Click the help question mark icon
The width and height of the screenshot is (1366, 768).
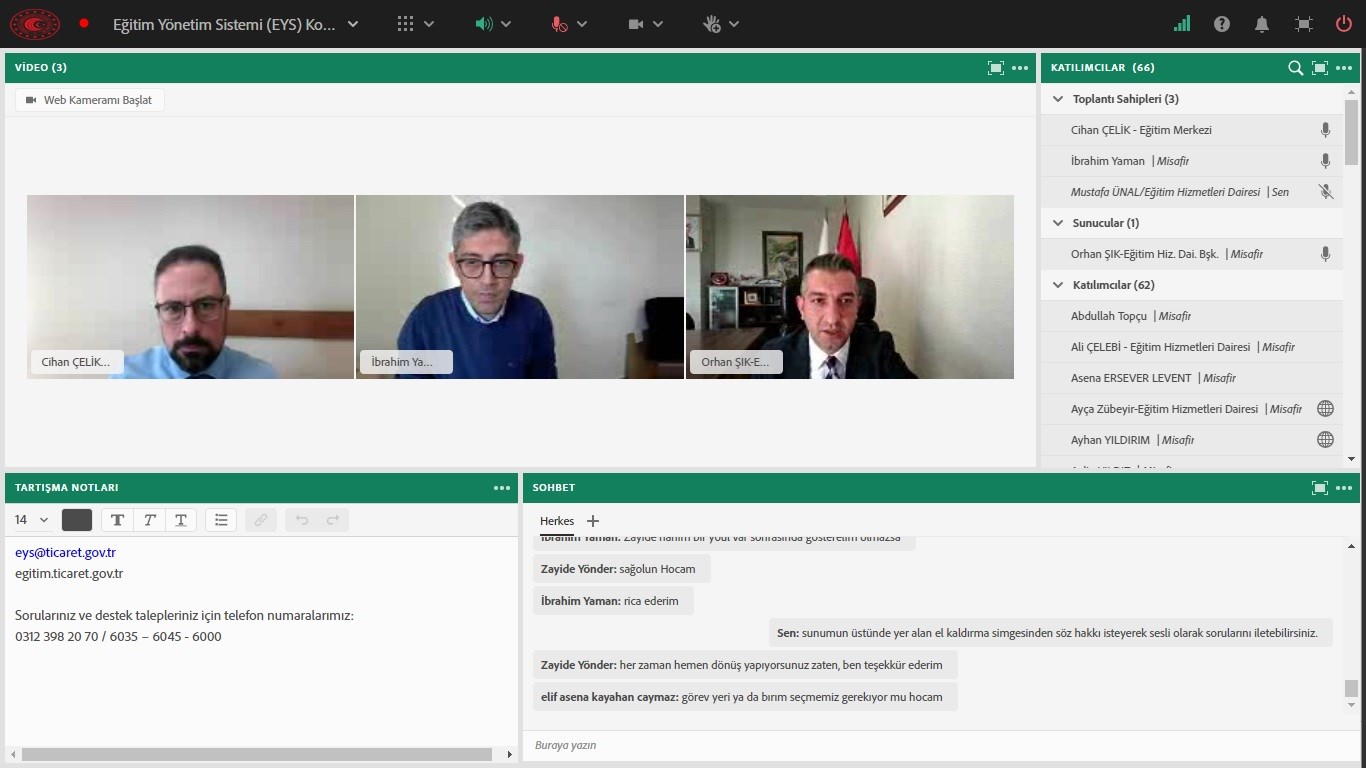pyautogui.click(x=1222, y=24)
